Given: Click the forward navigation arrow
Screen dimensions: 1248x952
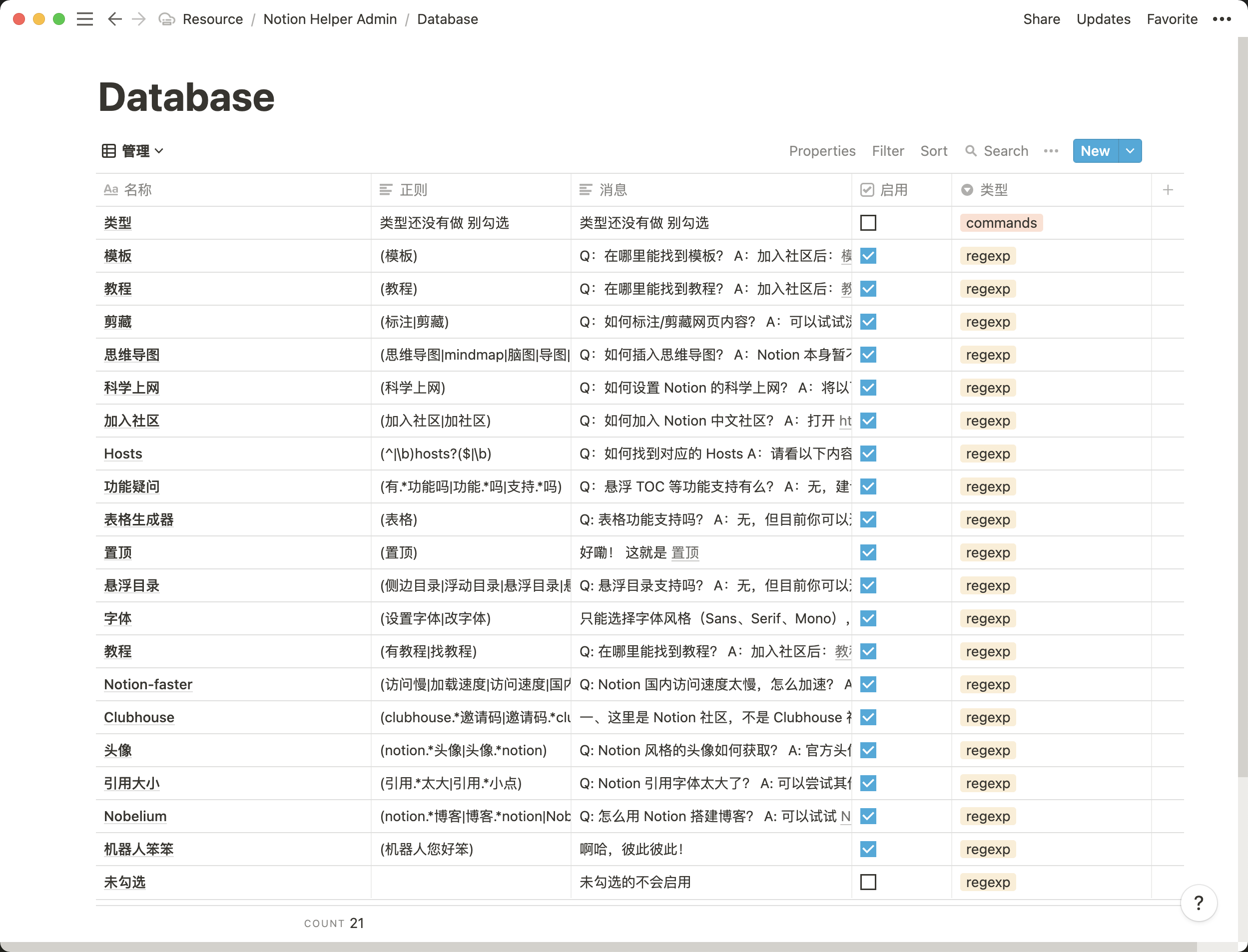Looking at the screenshot, I should (x=139, y=19).
